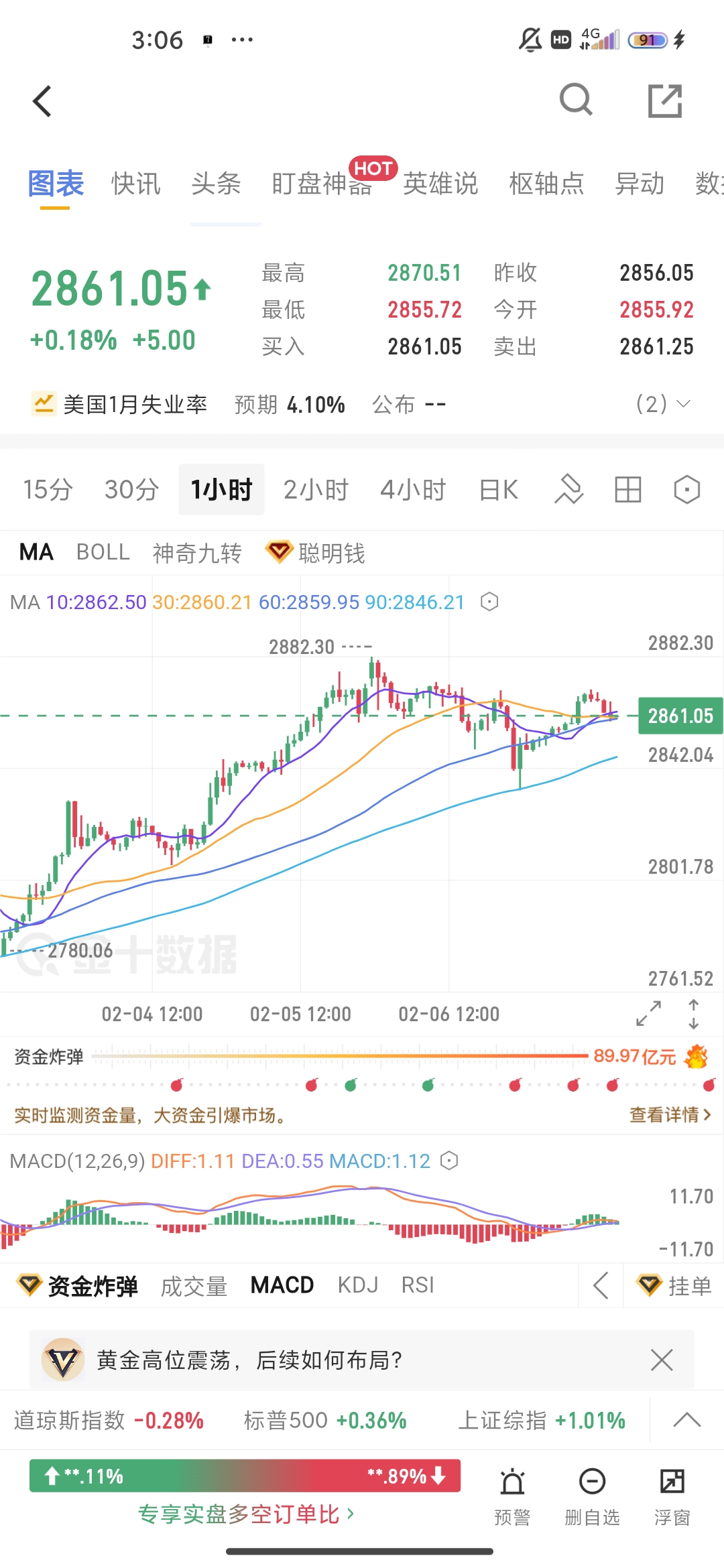
Task: Select the hexagon indicator settings icon
Action: [686, 489]
